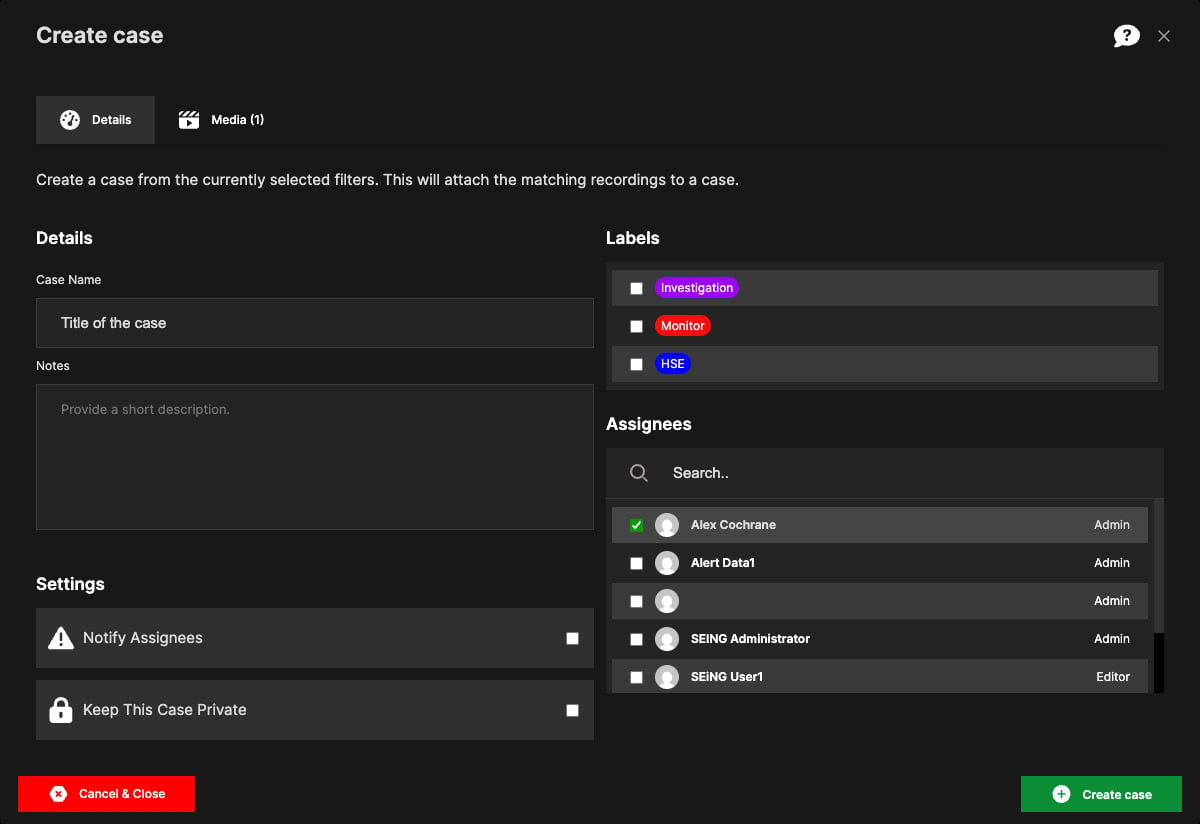Click SEING Administrator's avatar icon
Image resolution: width=1200 pixels, height=824 pixels.
point(667,639)
